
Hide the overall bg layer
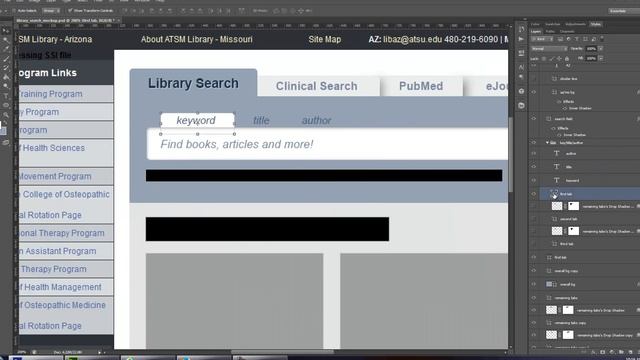[x=533, y=284]
